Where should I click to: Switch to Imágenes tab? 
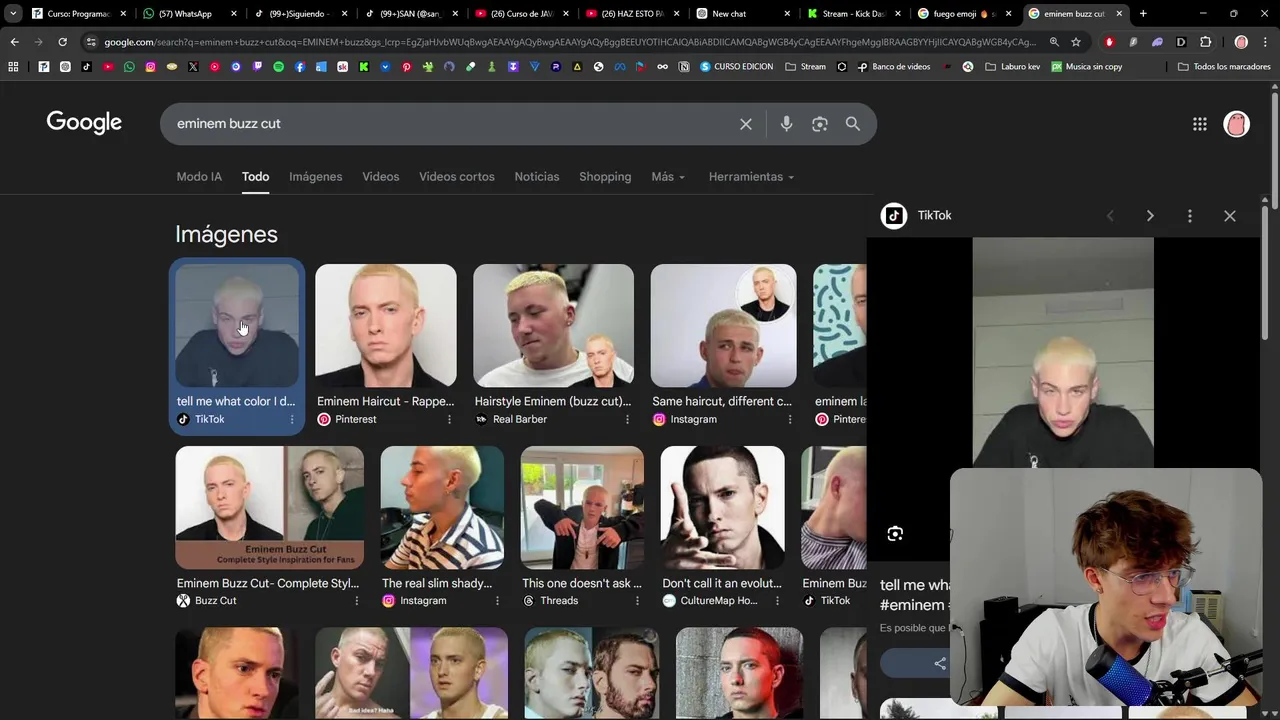[315, 177]
